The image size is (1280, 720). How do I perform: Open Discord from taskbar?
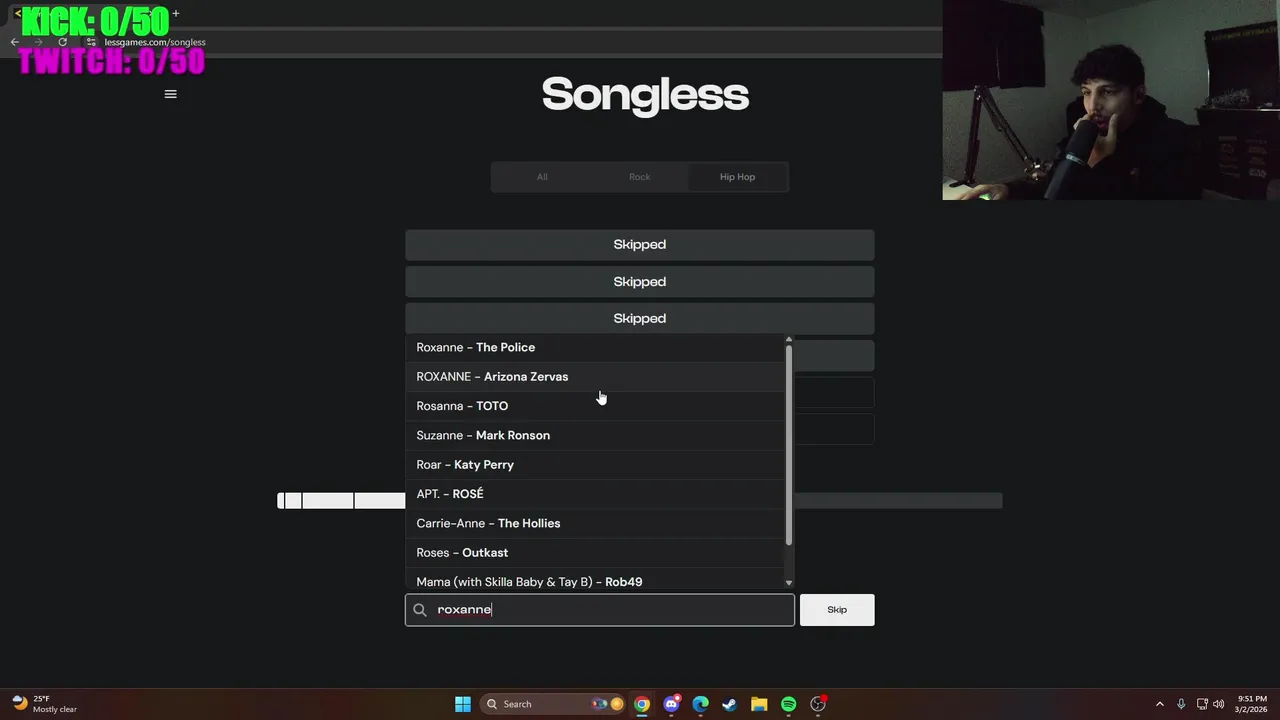[x=671, y=704]
